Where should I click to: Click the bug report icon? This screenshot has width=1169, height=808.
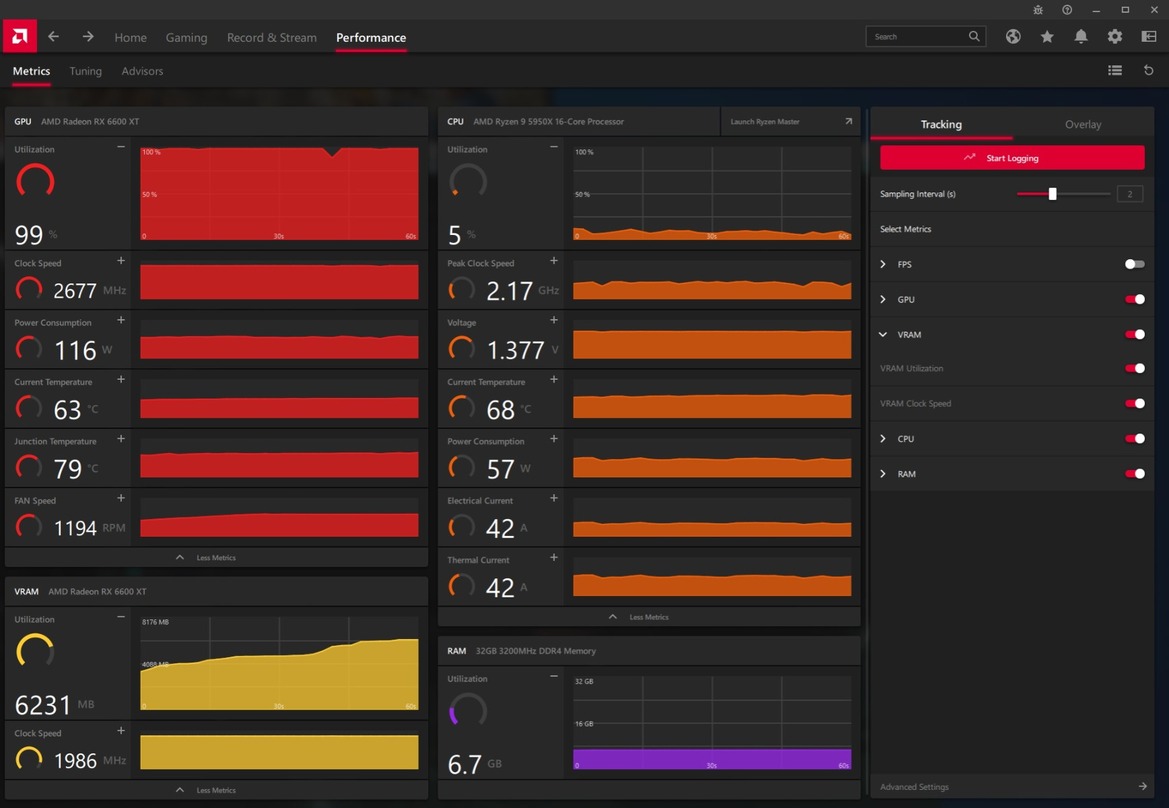(x=1038, y=10)
